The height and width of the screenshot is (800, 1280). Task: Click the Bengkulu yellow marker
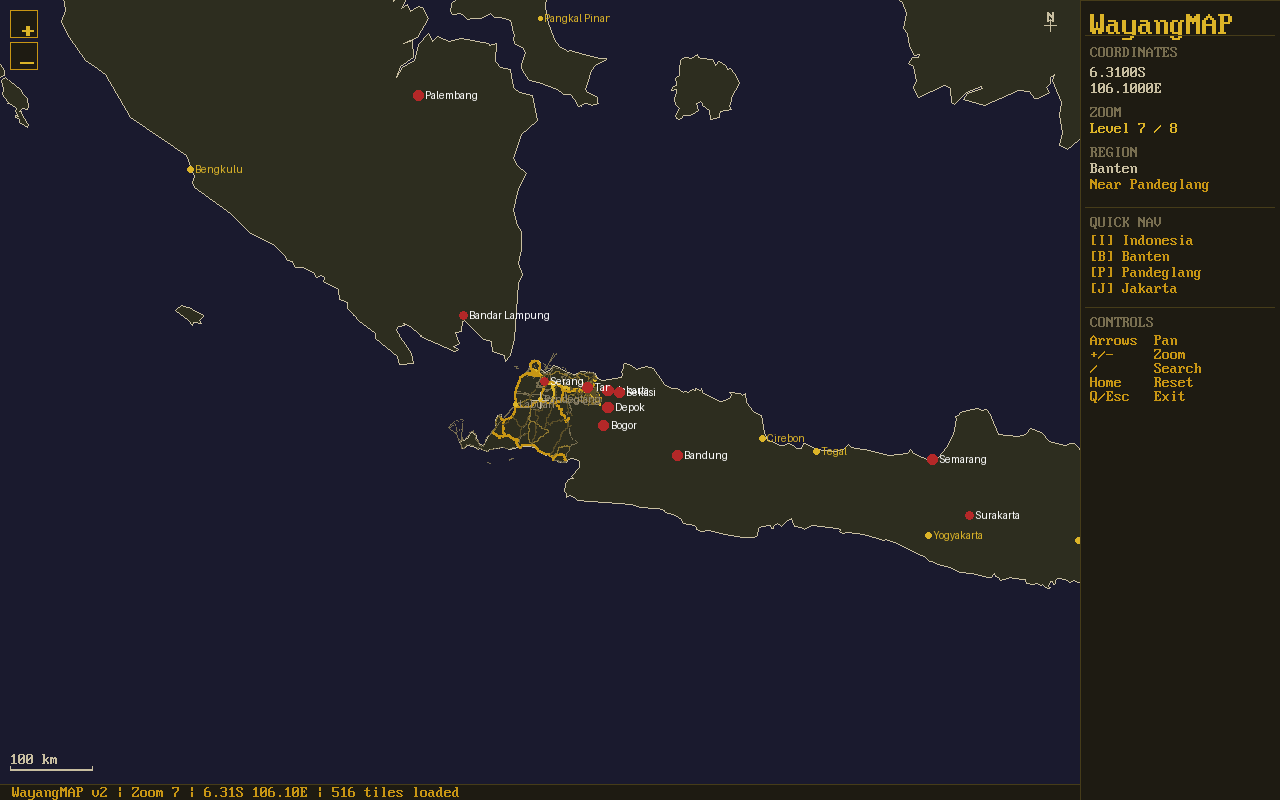[191, 170]
